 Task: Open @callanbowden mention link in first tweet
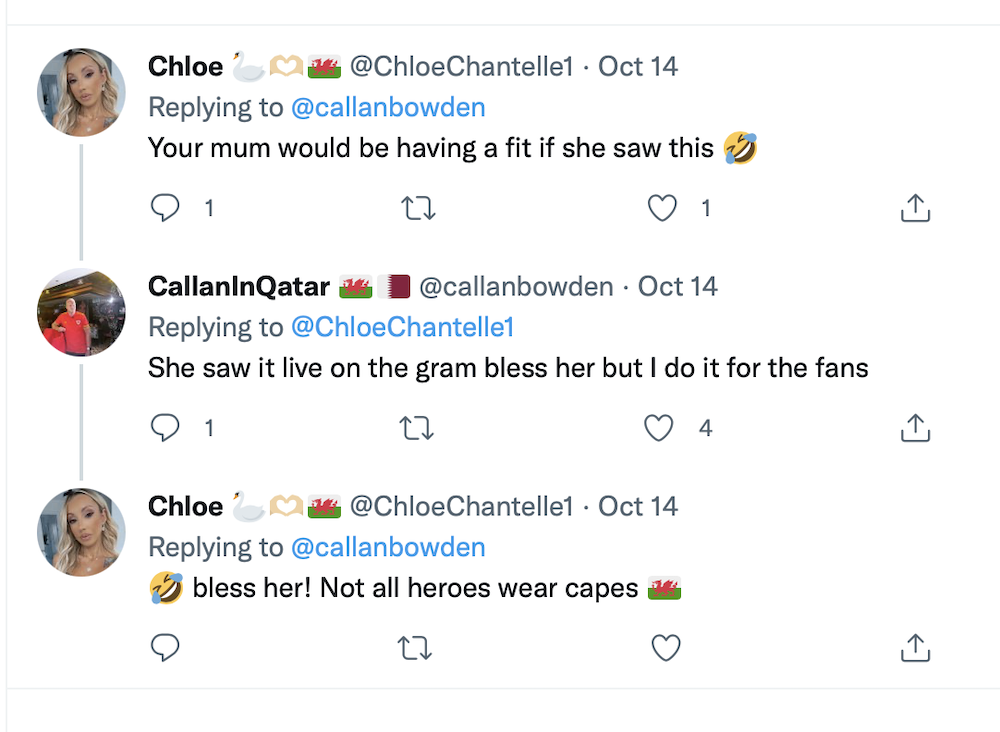[x=388, y=107]
